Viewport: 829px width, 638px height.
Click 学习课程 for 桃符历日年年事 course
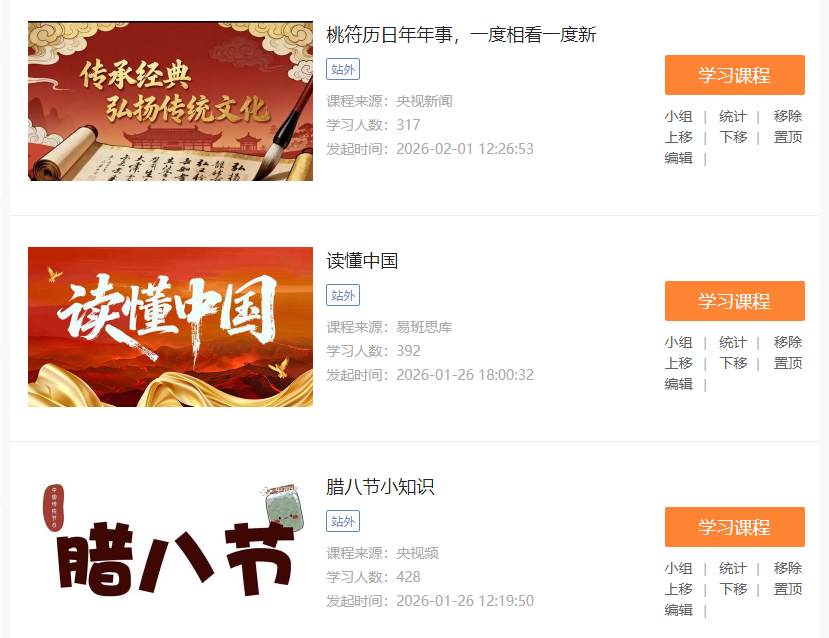click(x=734, y=75)
